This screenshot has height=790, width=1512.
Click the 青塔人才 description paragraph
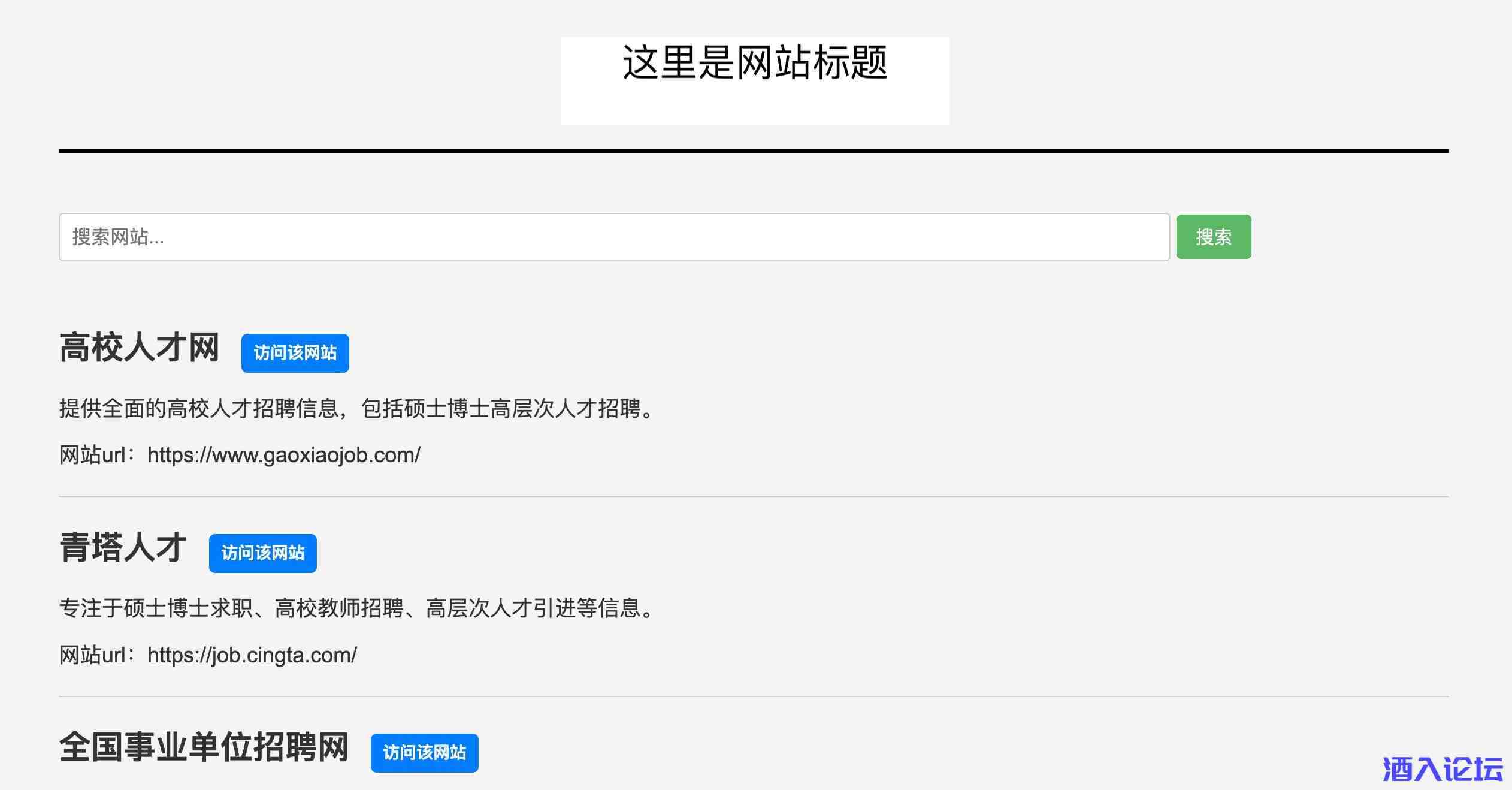pyautogui.click(x=357, y=608)
